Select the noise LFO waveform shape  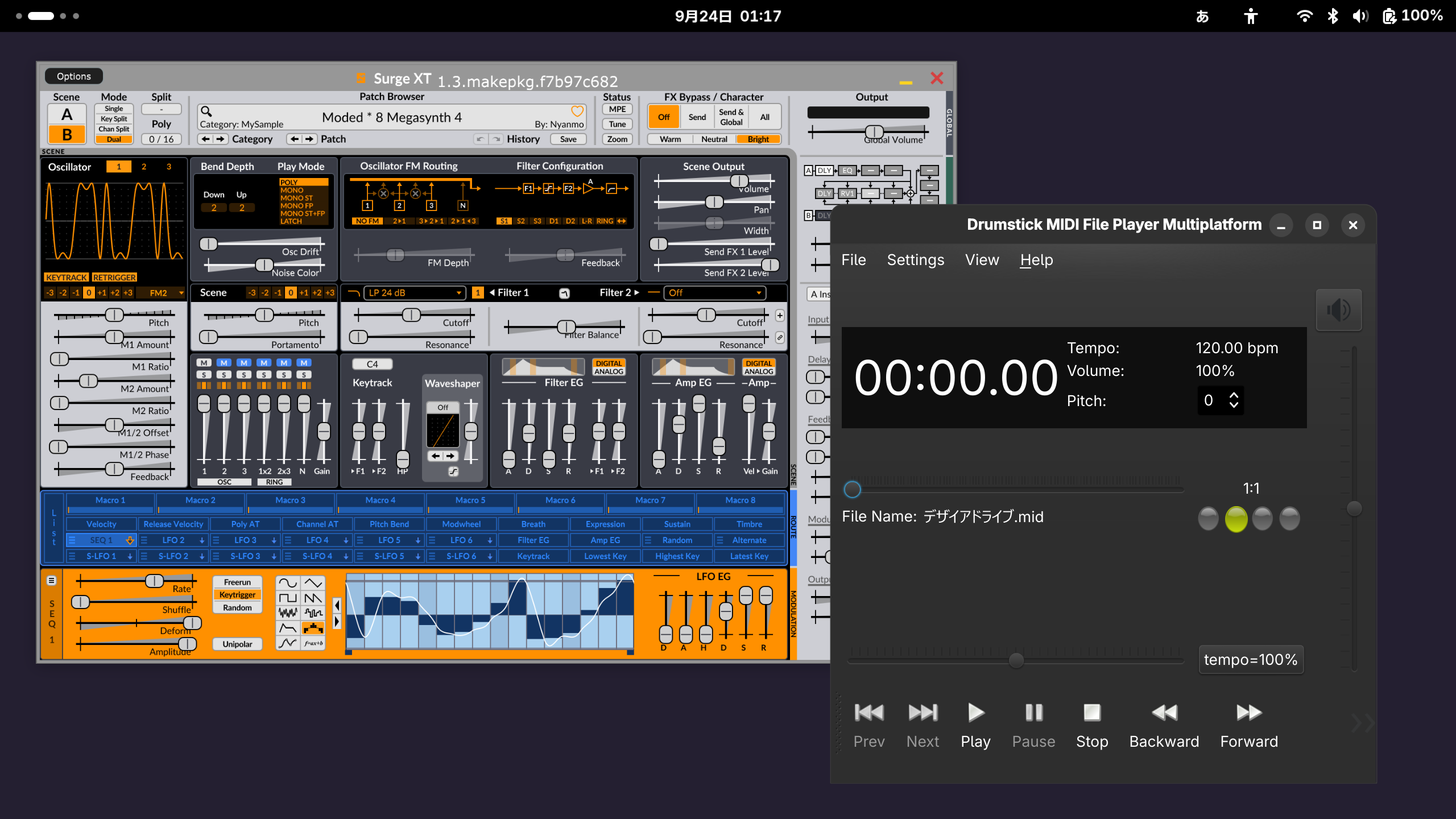288,613
